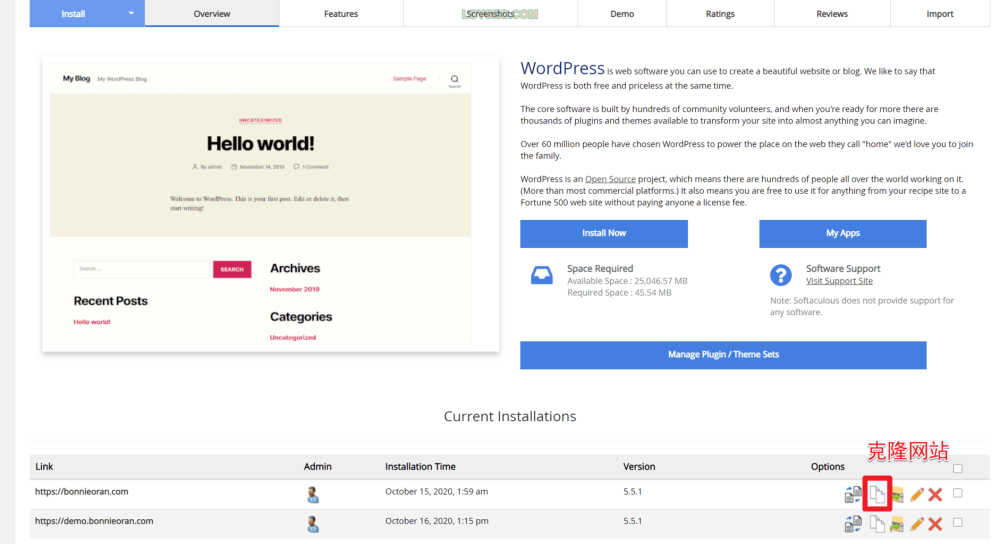Open Manage Plugin / Theme Sets
Image resolution: width=1000 pixels, height=544 pixels.
pyautogui.click(x=723, y=355)
